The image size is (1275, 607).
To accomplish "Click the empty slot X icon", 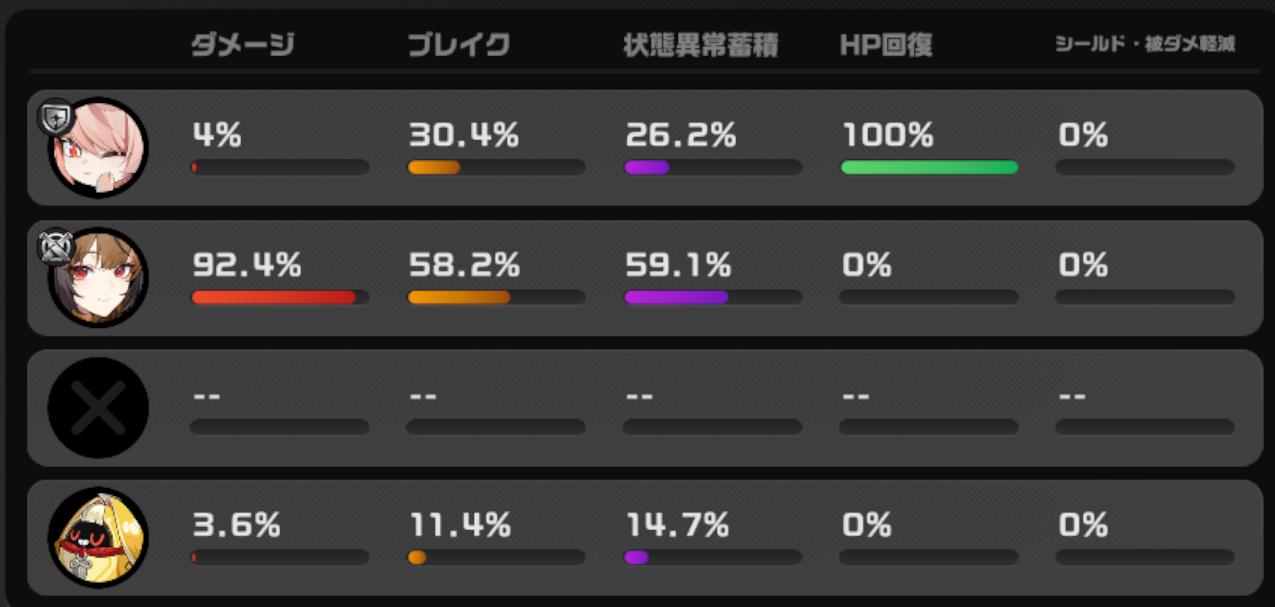I will pos(98,408).
